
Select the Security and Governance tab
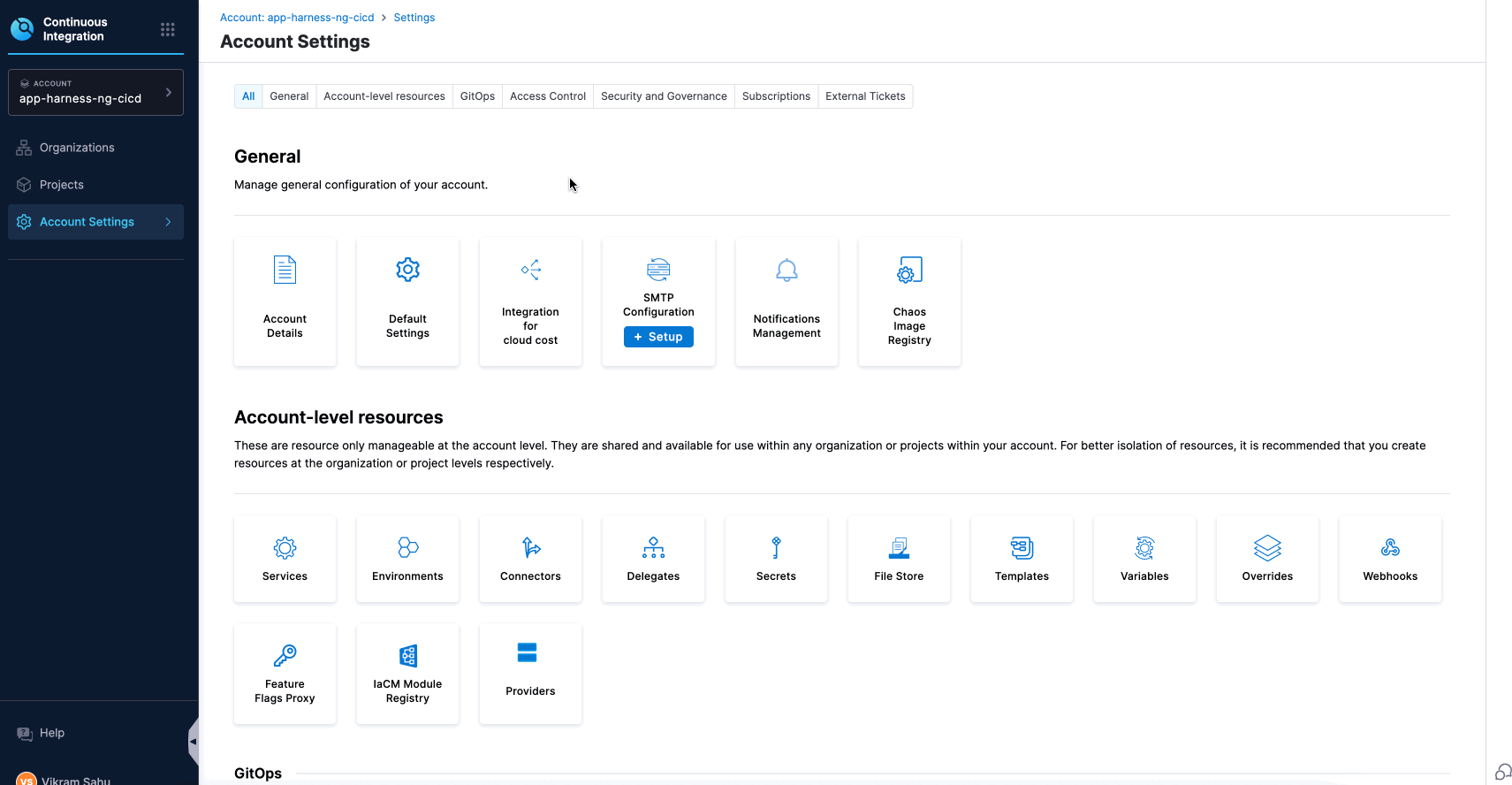click(664, 96)
